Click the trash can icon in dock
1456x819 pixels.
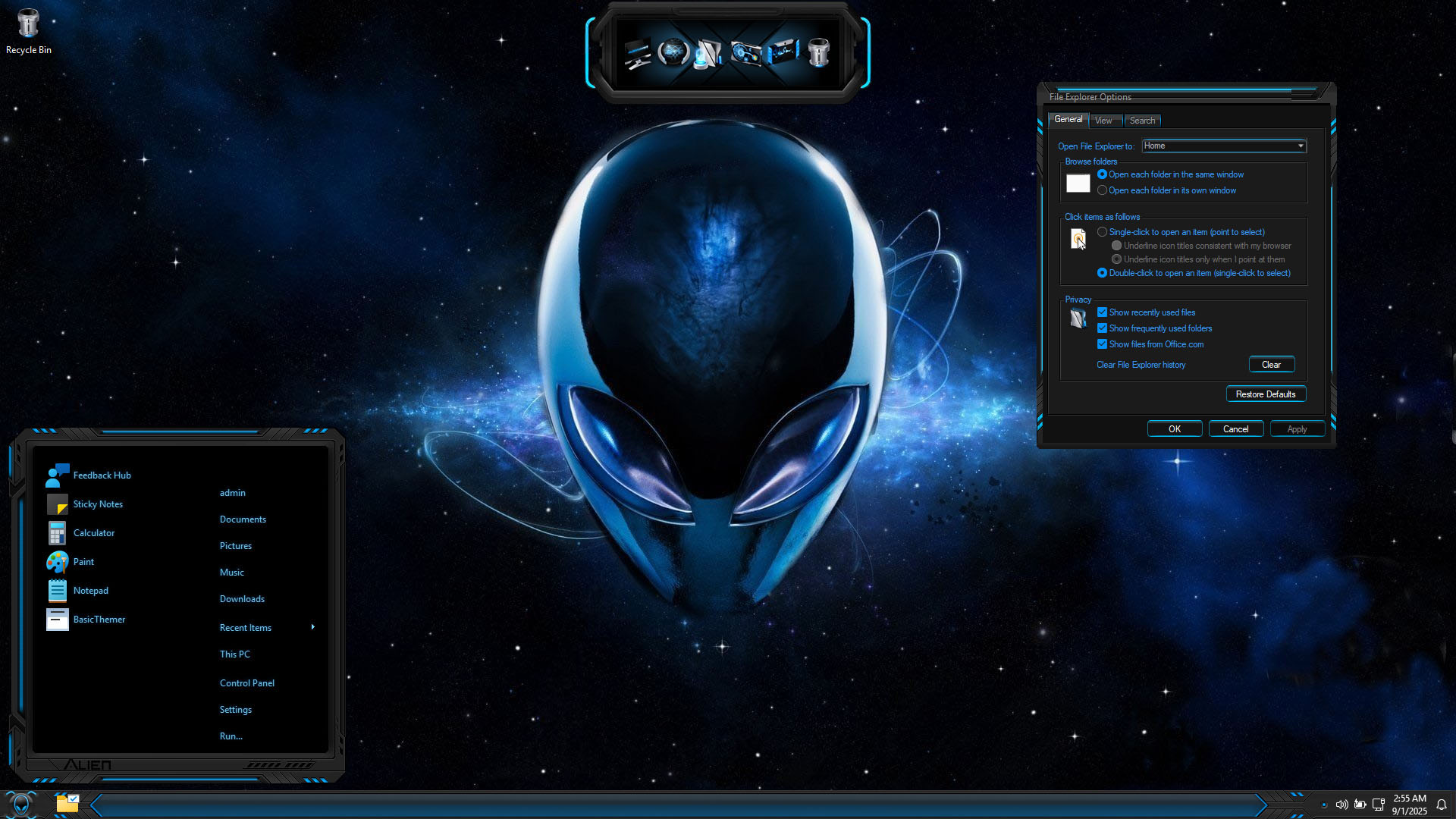818,53
